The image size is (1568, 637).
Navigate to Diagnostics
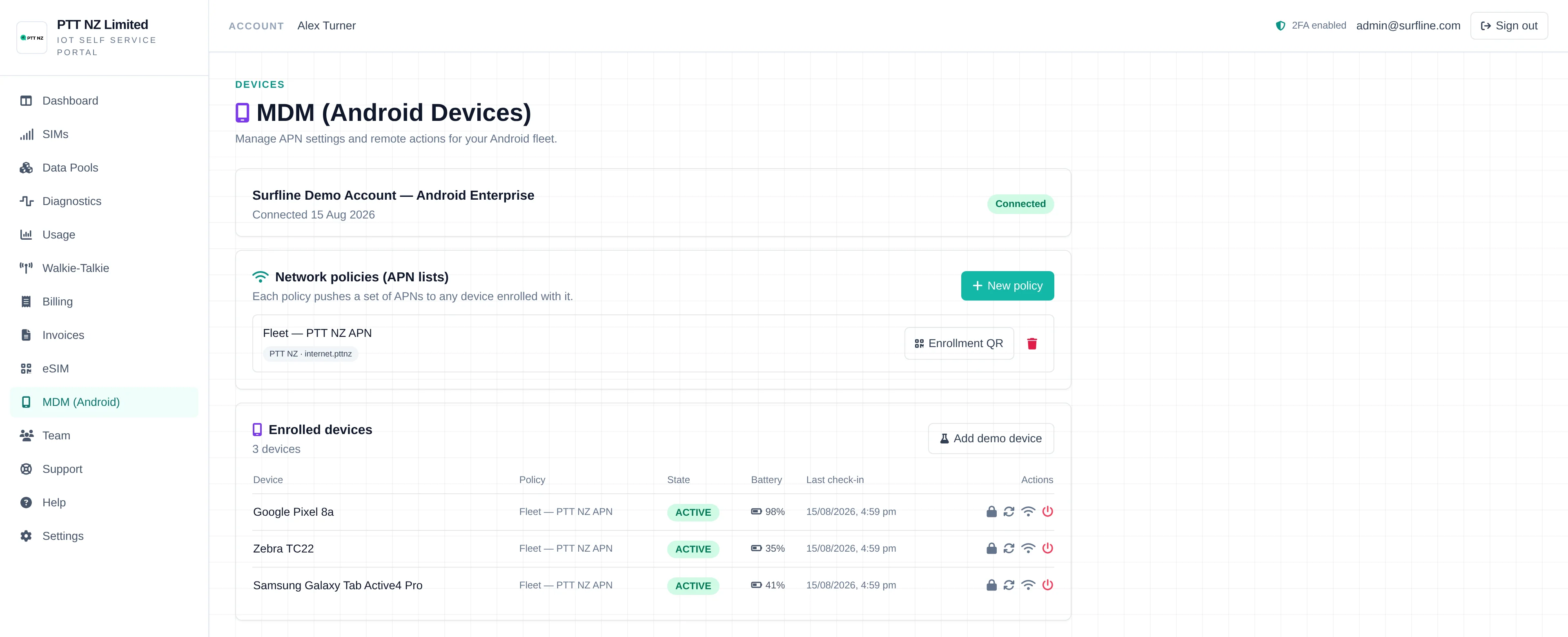[104, 201]
